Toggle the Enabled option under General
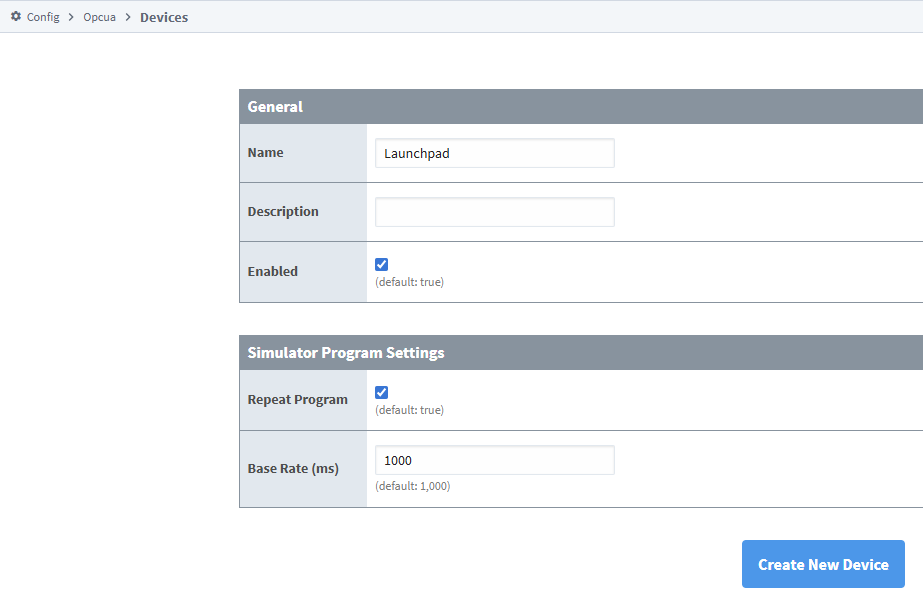The width and height of the screenshot is (923, 600). (381, 264)
